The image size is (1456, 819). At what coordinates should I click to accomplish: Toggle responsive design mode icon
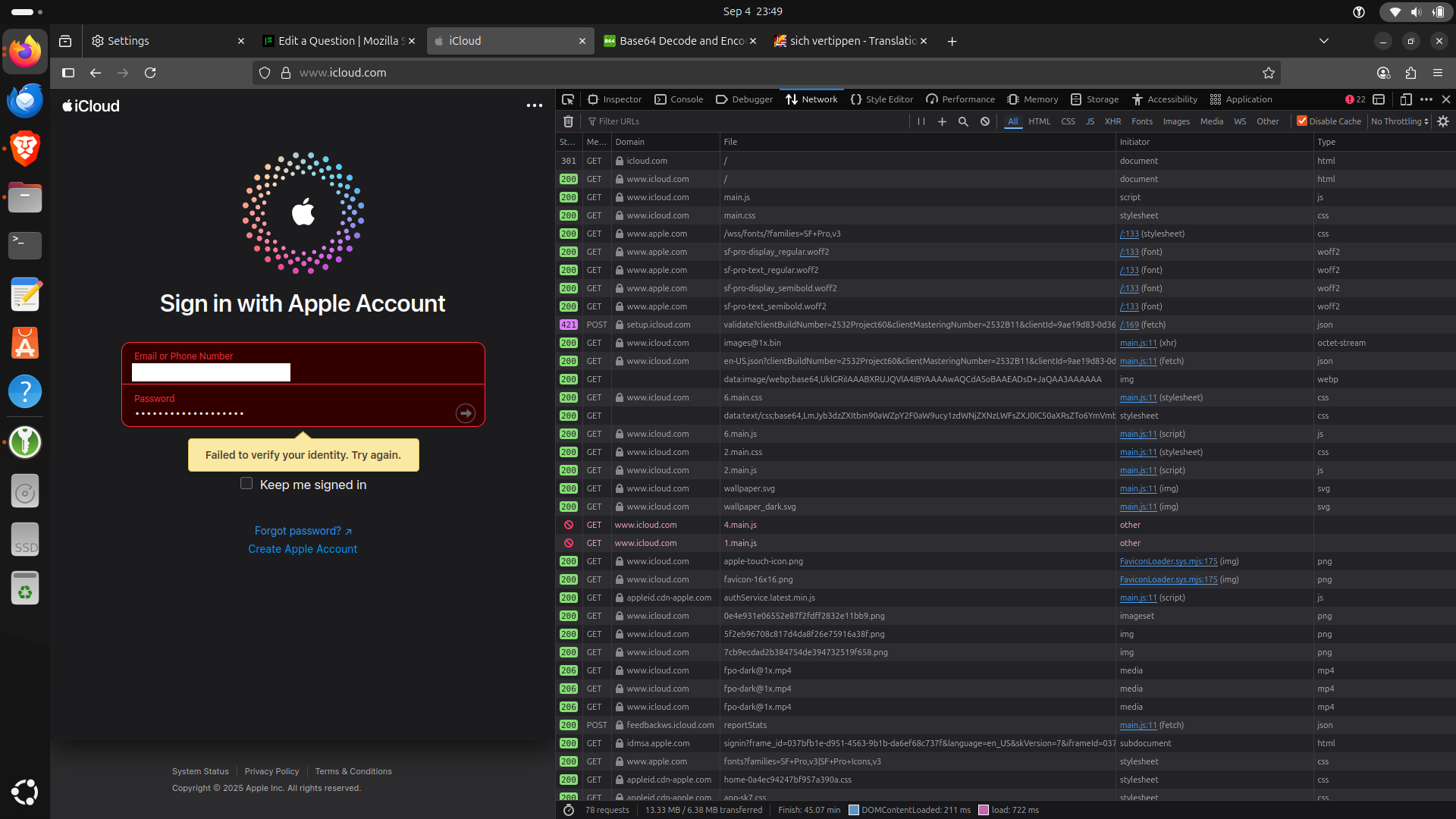tap(1405, 99)
